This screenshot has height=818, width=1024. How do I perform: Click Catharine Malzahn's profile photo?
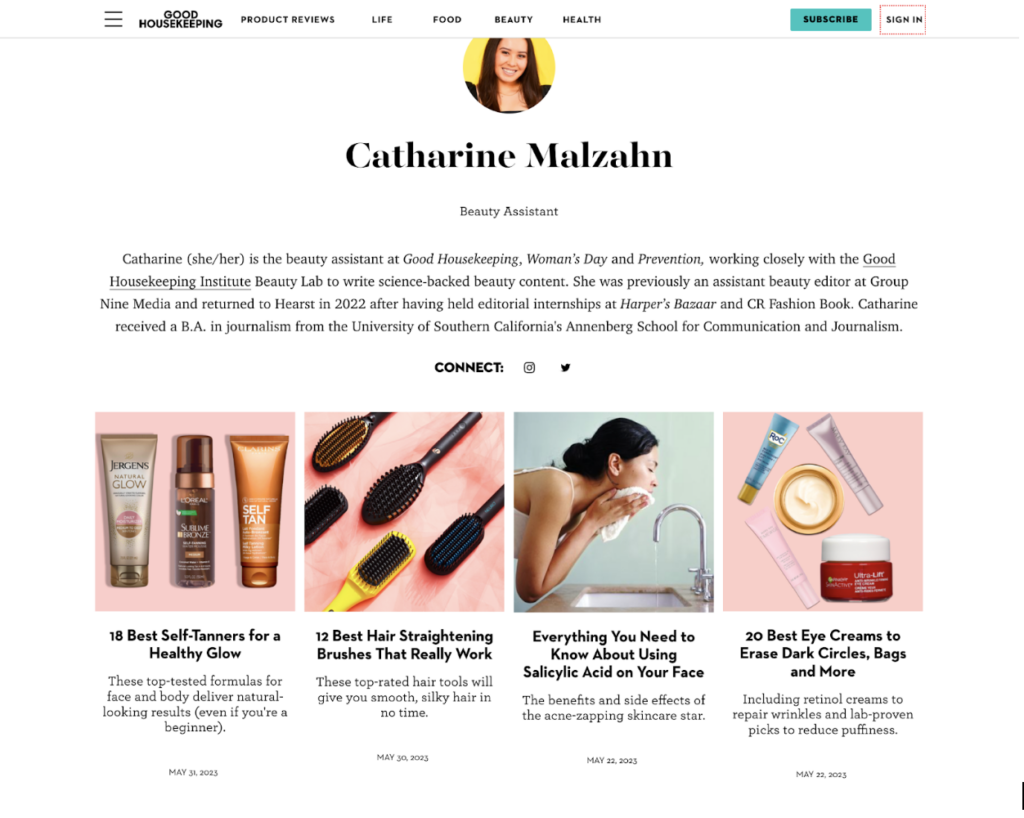pos(509,73)
